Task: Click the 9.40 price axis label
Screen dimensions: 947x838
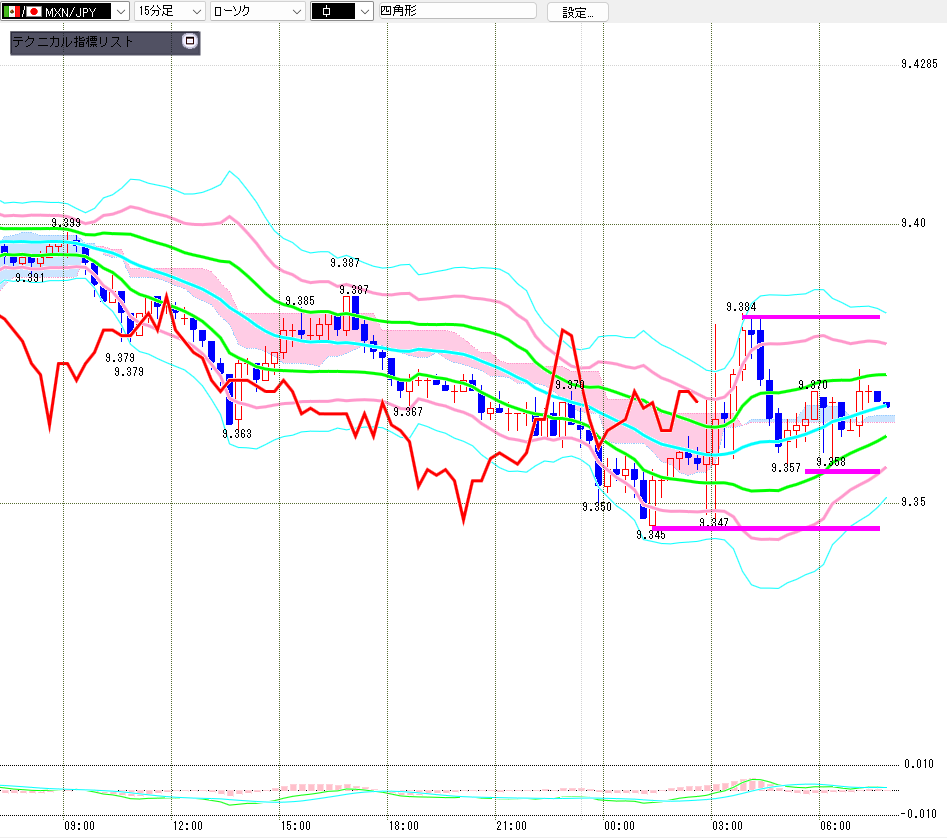Action: coord(913,223)
